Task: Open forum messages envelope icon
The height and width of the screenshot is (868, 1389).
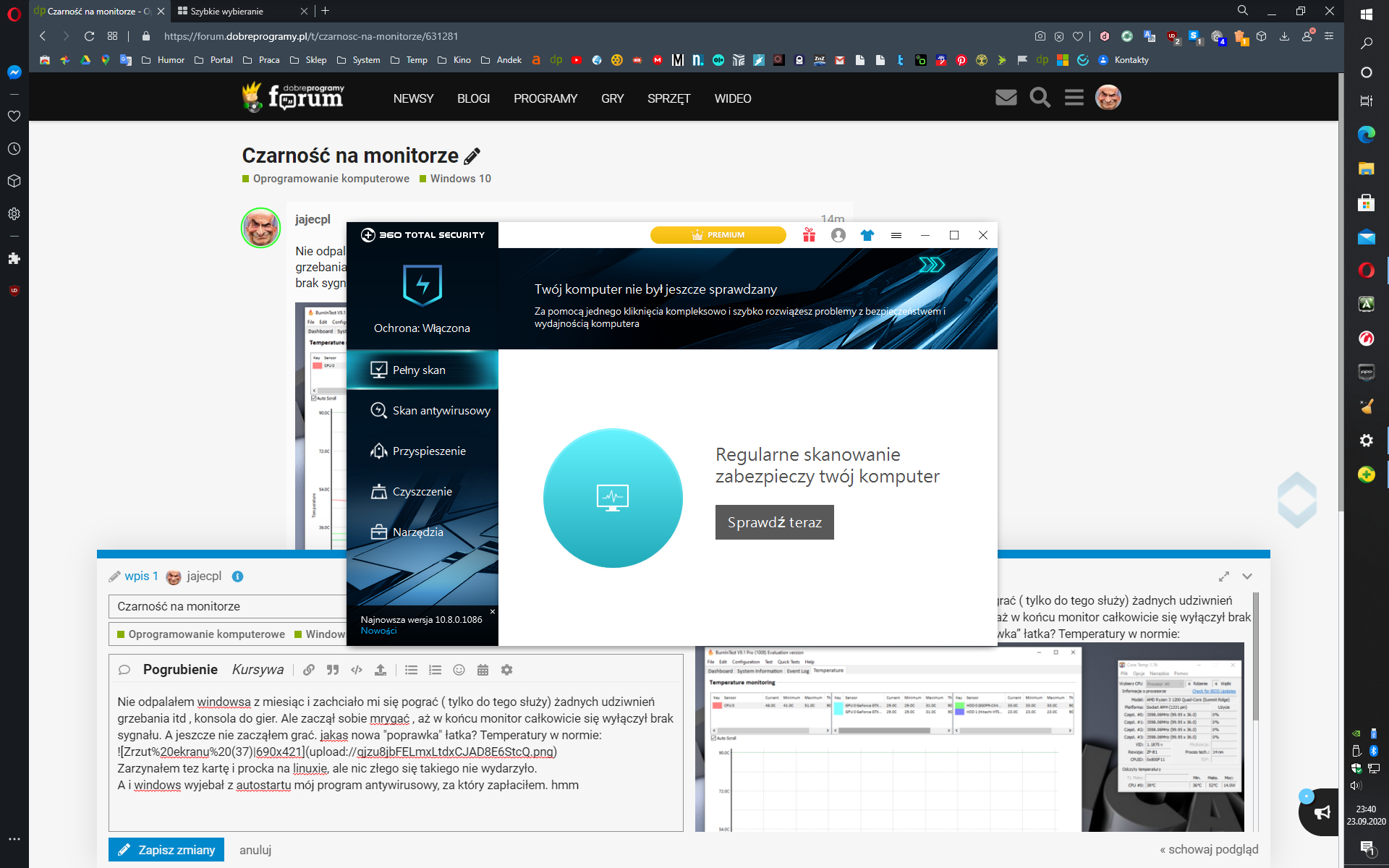Action: tap(1006, 97)
